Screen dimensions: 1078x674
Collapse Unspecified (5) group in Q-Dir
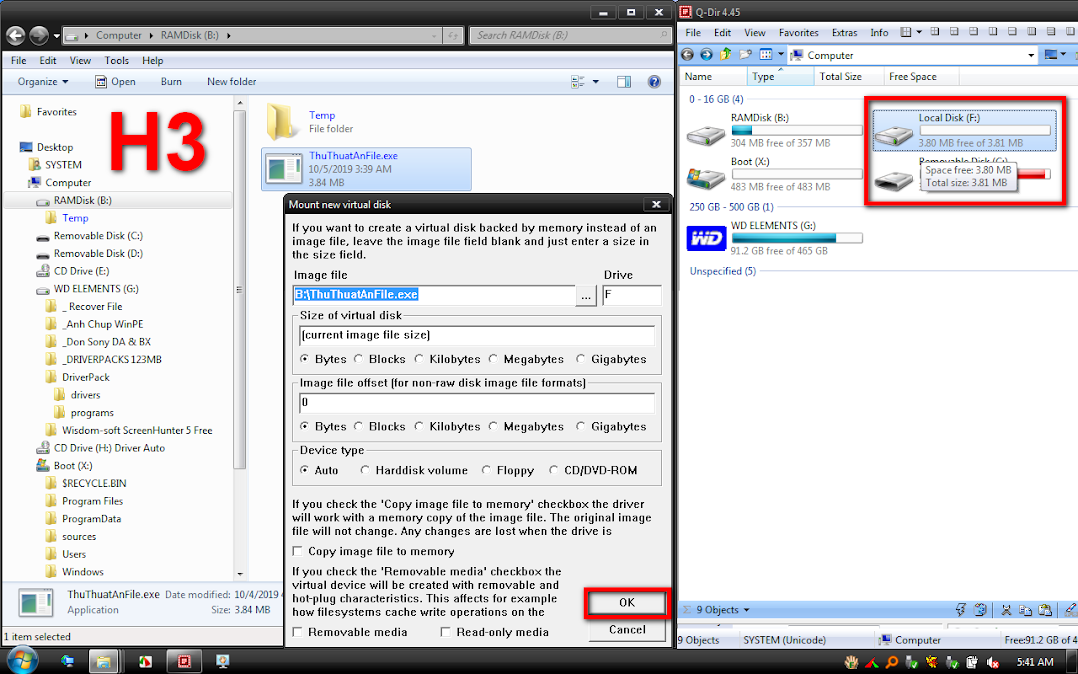coord(722,271)
